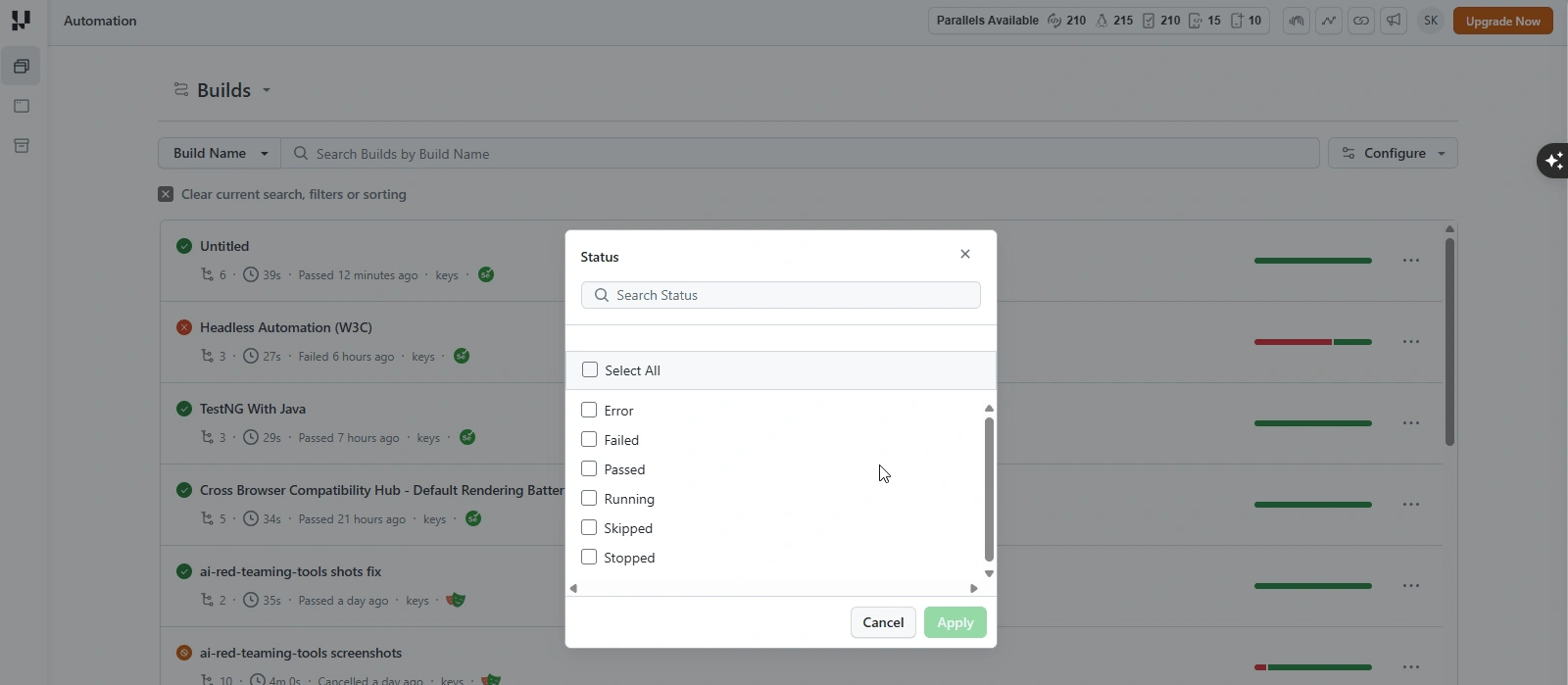
Task: Open the Build Name search-type dropdown
Action: coord(220,153)
